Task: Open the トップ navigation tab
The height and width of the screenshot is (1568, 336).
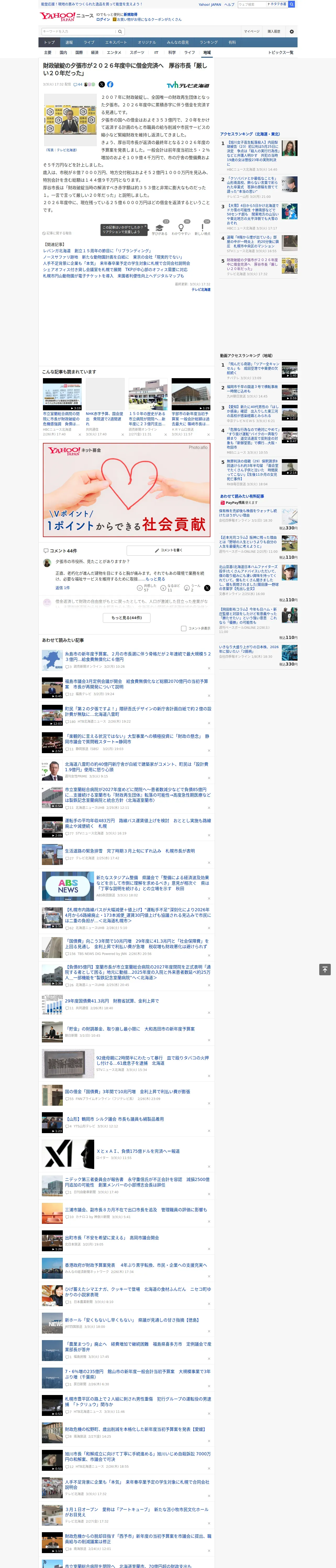Action: coord(49,43)
